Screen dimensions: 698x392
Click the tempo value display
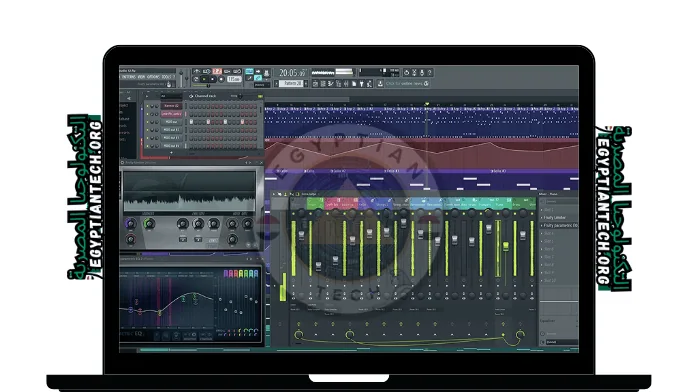235,79
